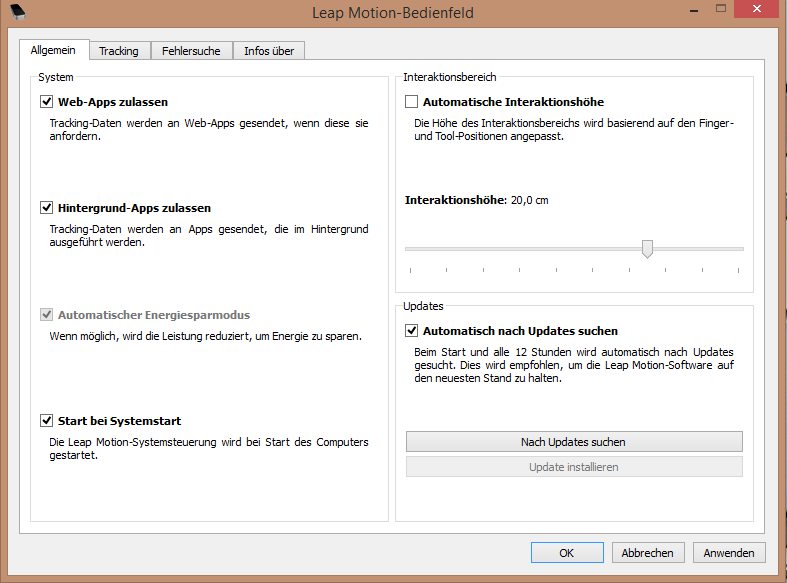Enable Automatische Interaktionshöhe
The height and width of the screenshot is (583, 787).
(x=411, y=102)
